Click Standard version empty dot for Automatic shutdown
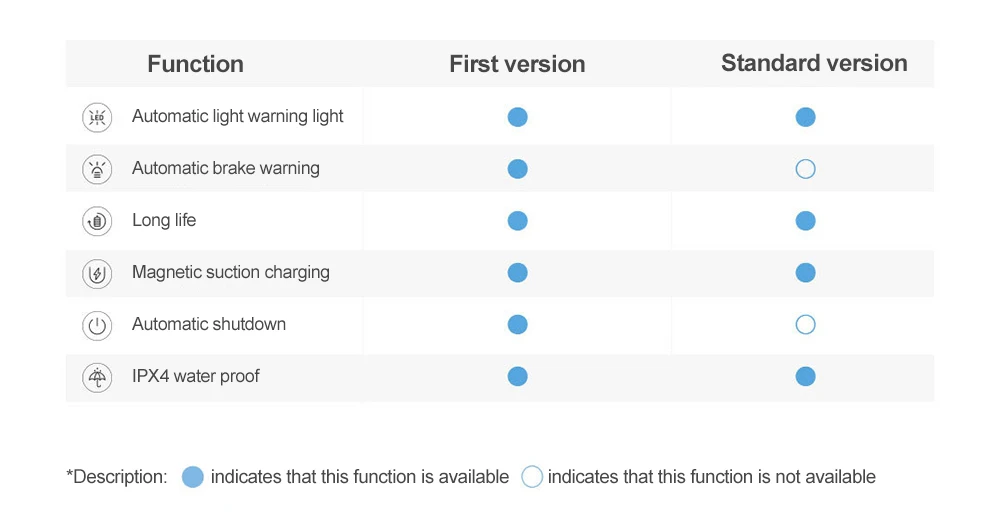Image resolution: width=1000 pixels, height=531 pixels. pyautogui.click(x=805, y=324)
